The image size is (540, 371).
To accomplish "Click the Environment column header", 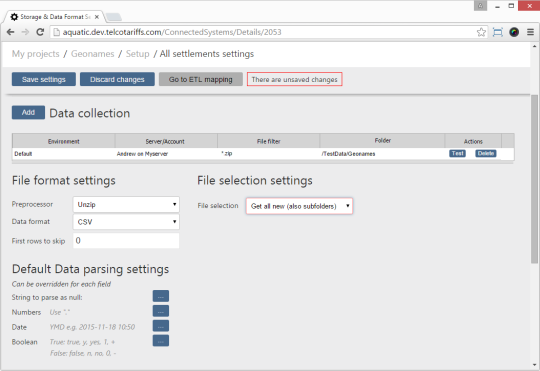I will click(64, 141).
